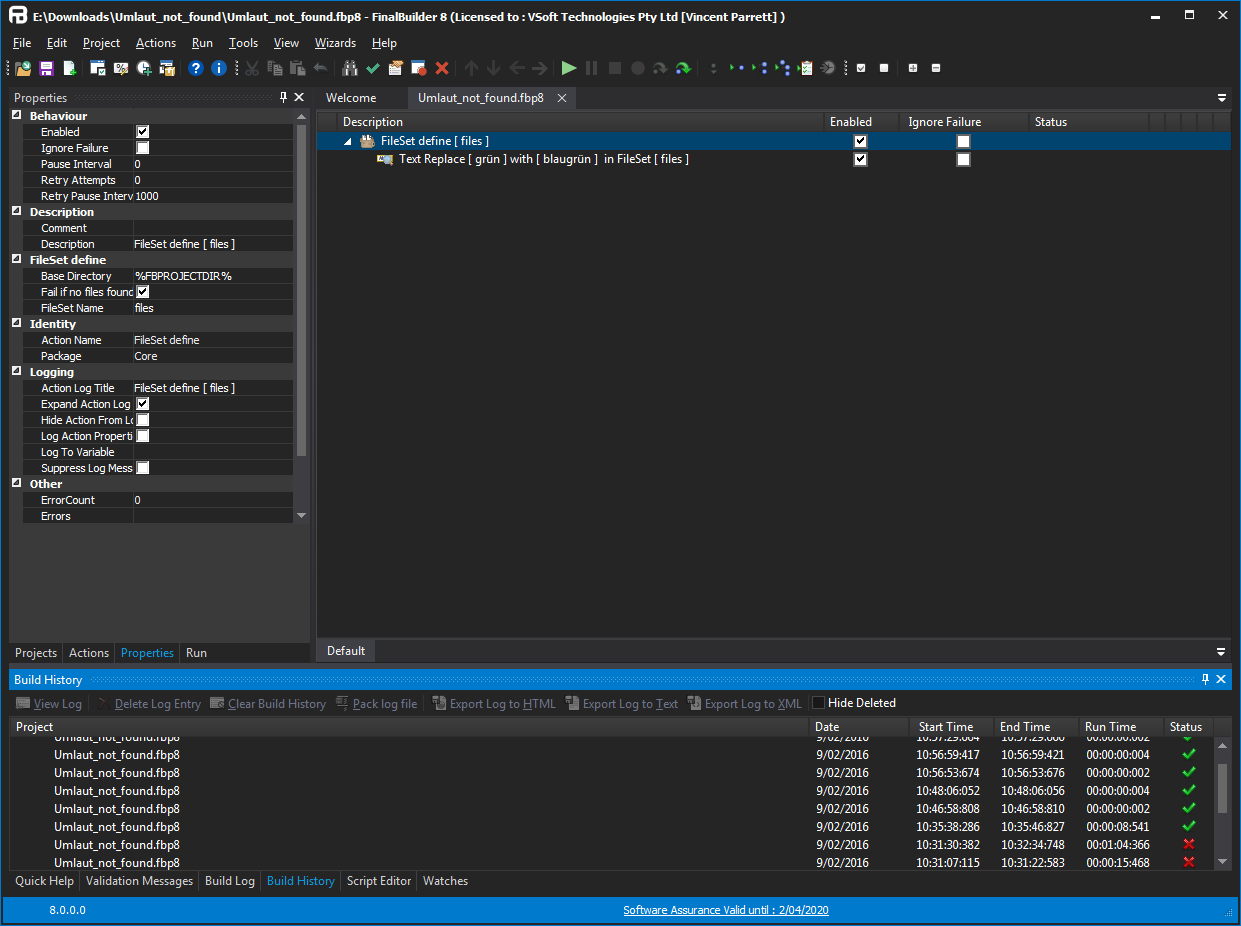Collapse the Behaviour property group
The width and height of the screenshot is (1241, 926).
[17, 116]
